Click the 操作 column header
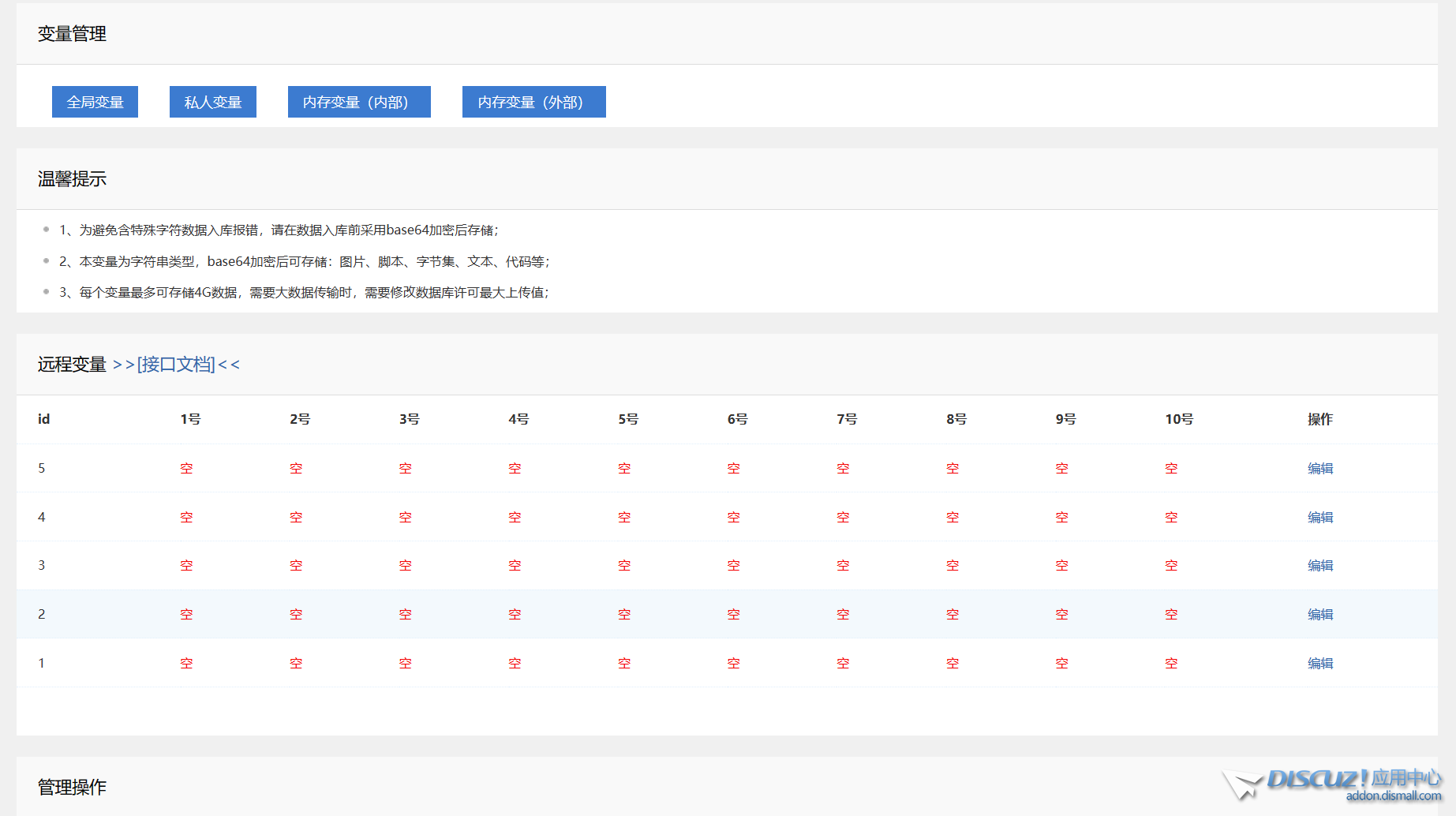 click(1319, 420)
